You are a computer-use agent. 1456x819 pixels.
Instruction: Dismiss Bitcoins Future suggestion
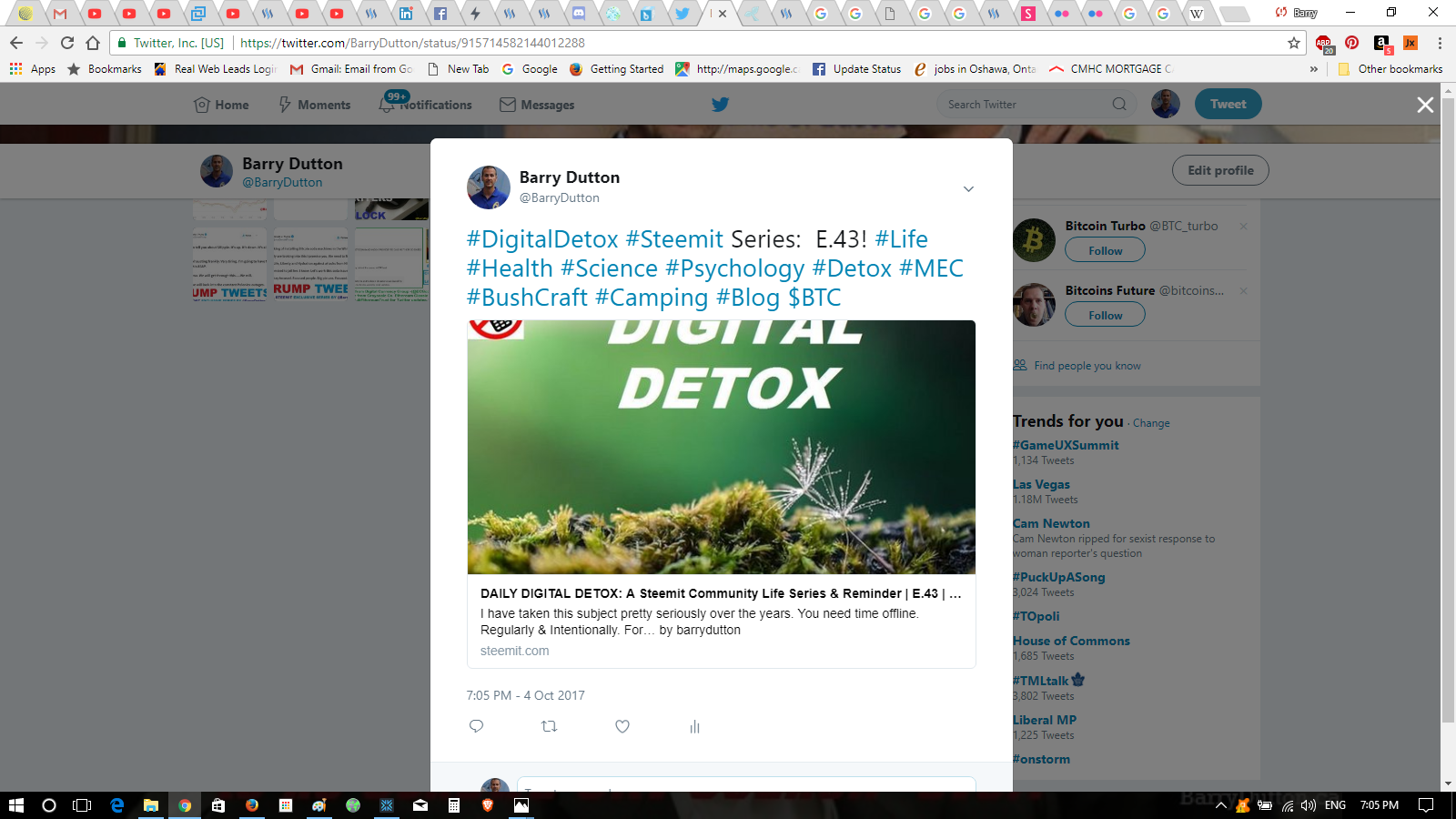tap(1243, 291)
